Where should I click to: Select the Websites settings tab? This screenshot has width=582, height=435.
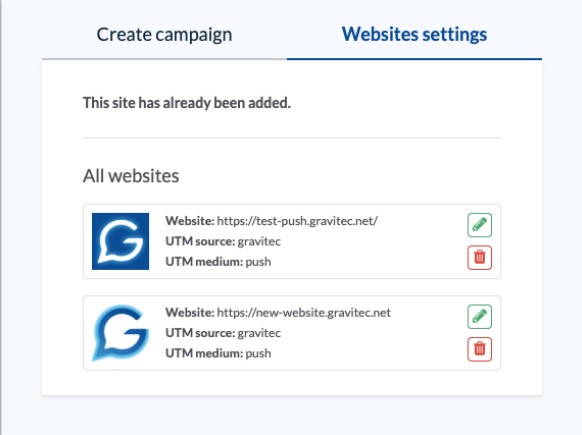tap(414, 35)
